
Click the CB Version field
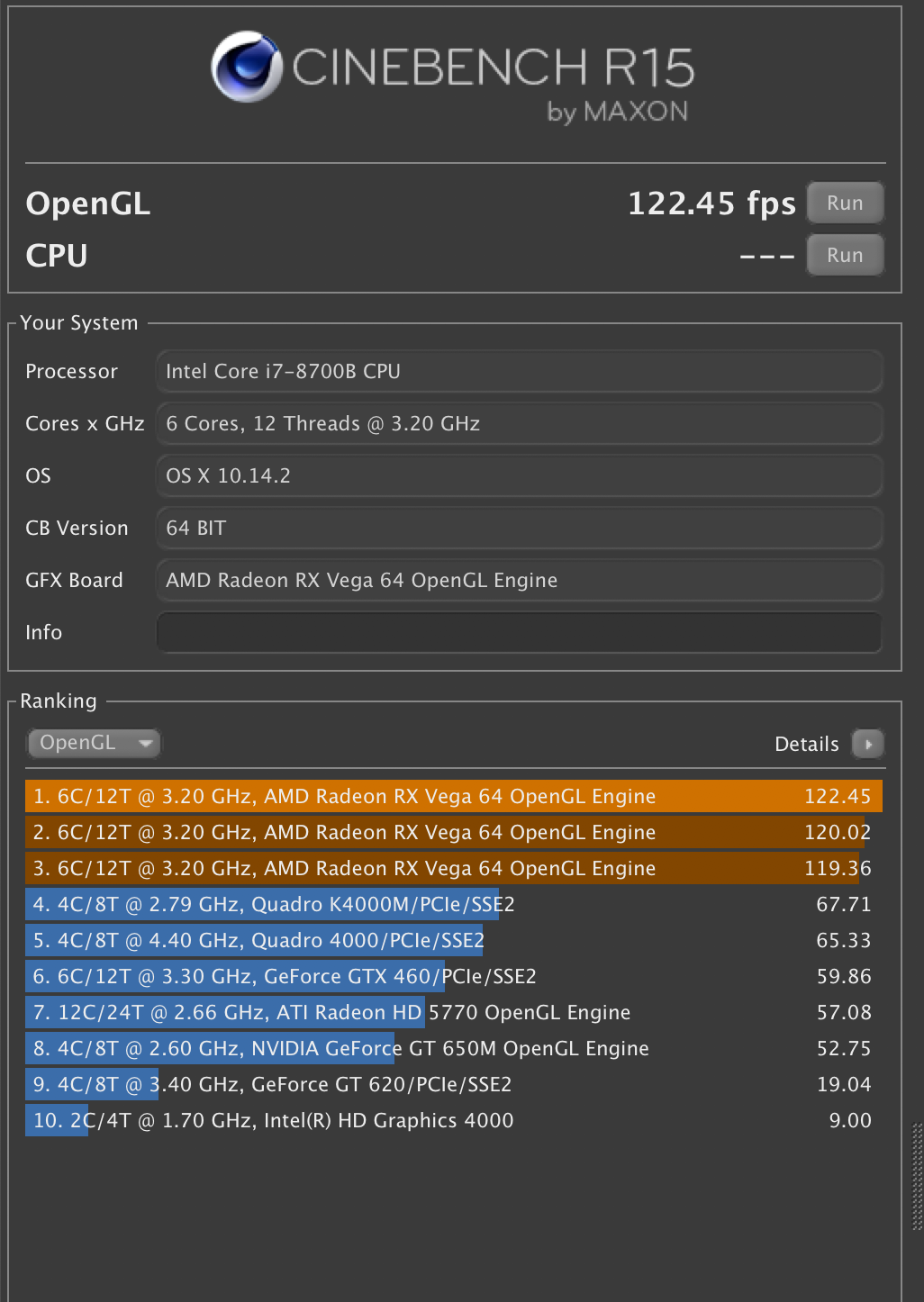click(519, 528)
